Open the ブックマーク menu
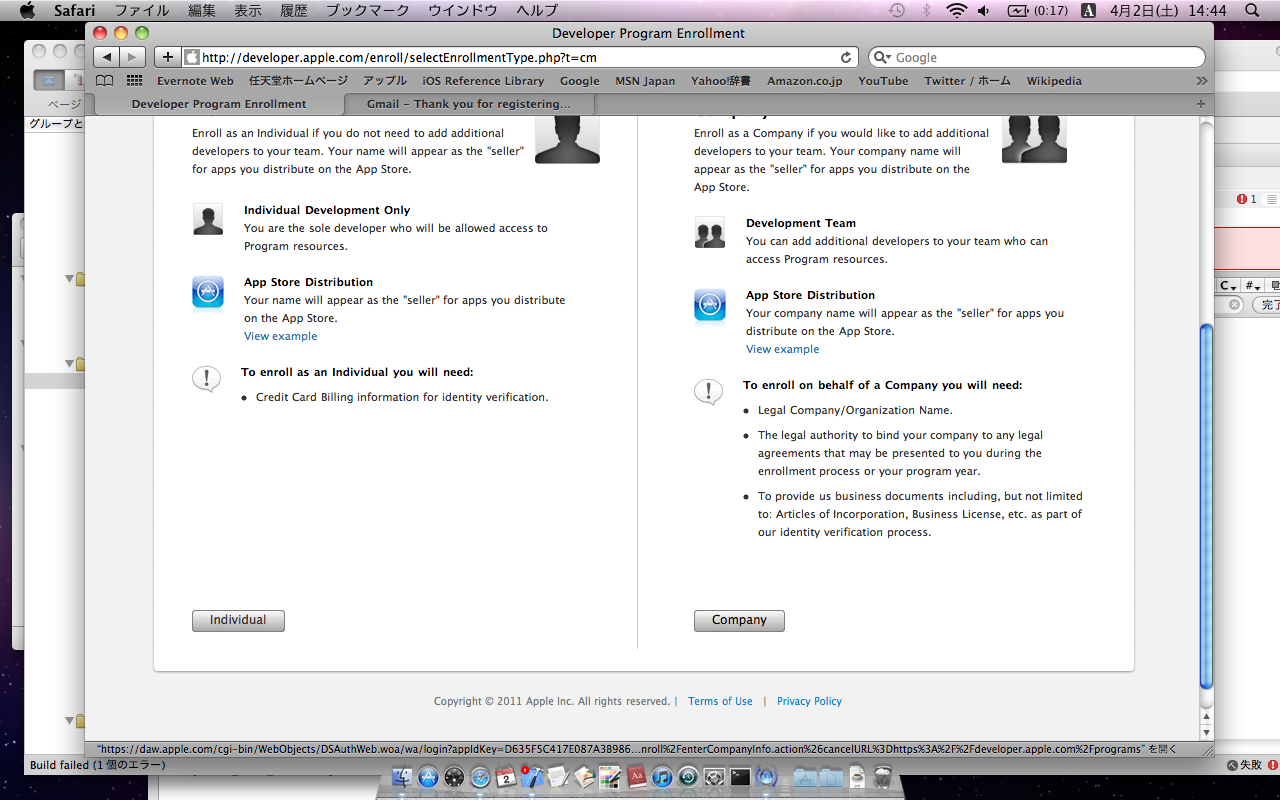The height and width of the screenshot is (800, 1280). pyautogui.click(x=367, y=10)
